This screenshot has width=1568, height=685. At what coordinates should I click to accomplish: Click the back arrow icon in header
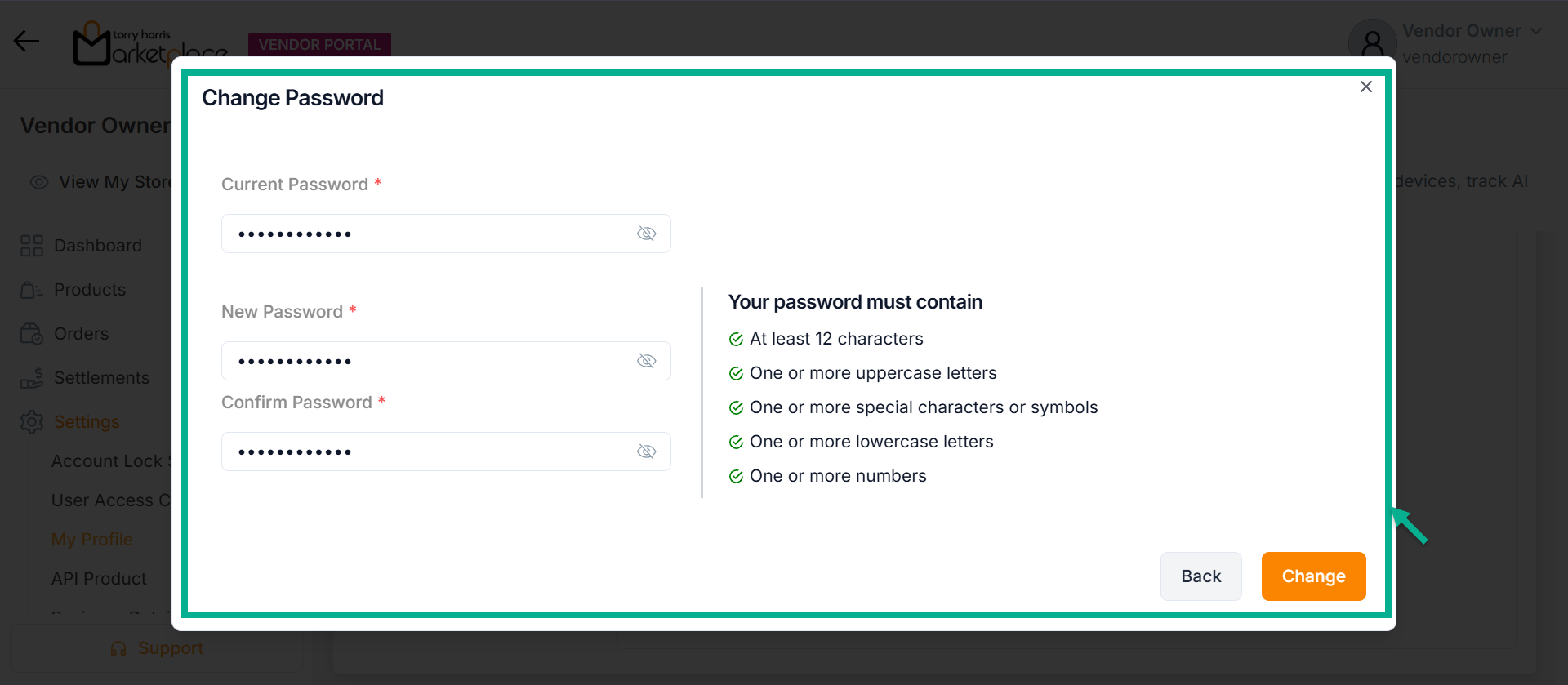(x=26, y=41)
